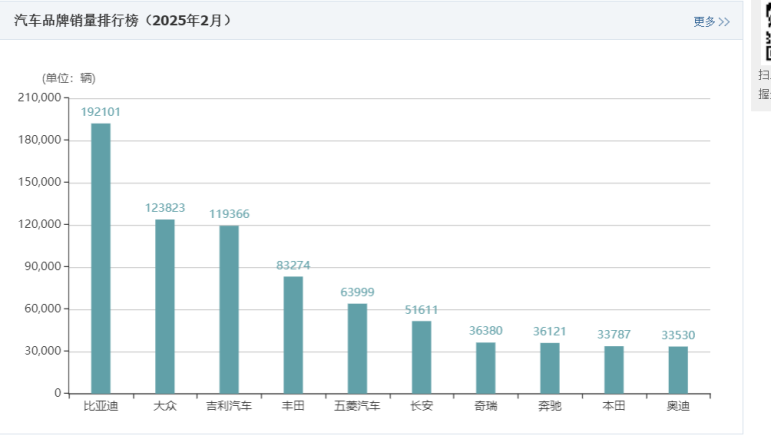The width and height of the screenshot is (771, 439).
Task: Click the double-chevron arrow beside 更多
Action: click(x=724, y=22)
